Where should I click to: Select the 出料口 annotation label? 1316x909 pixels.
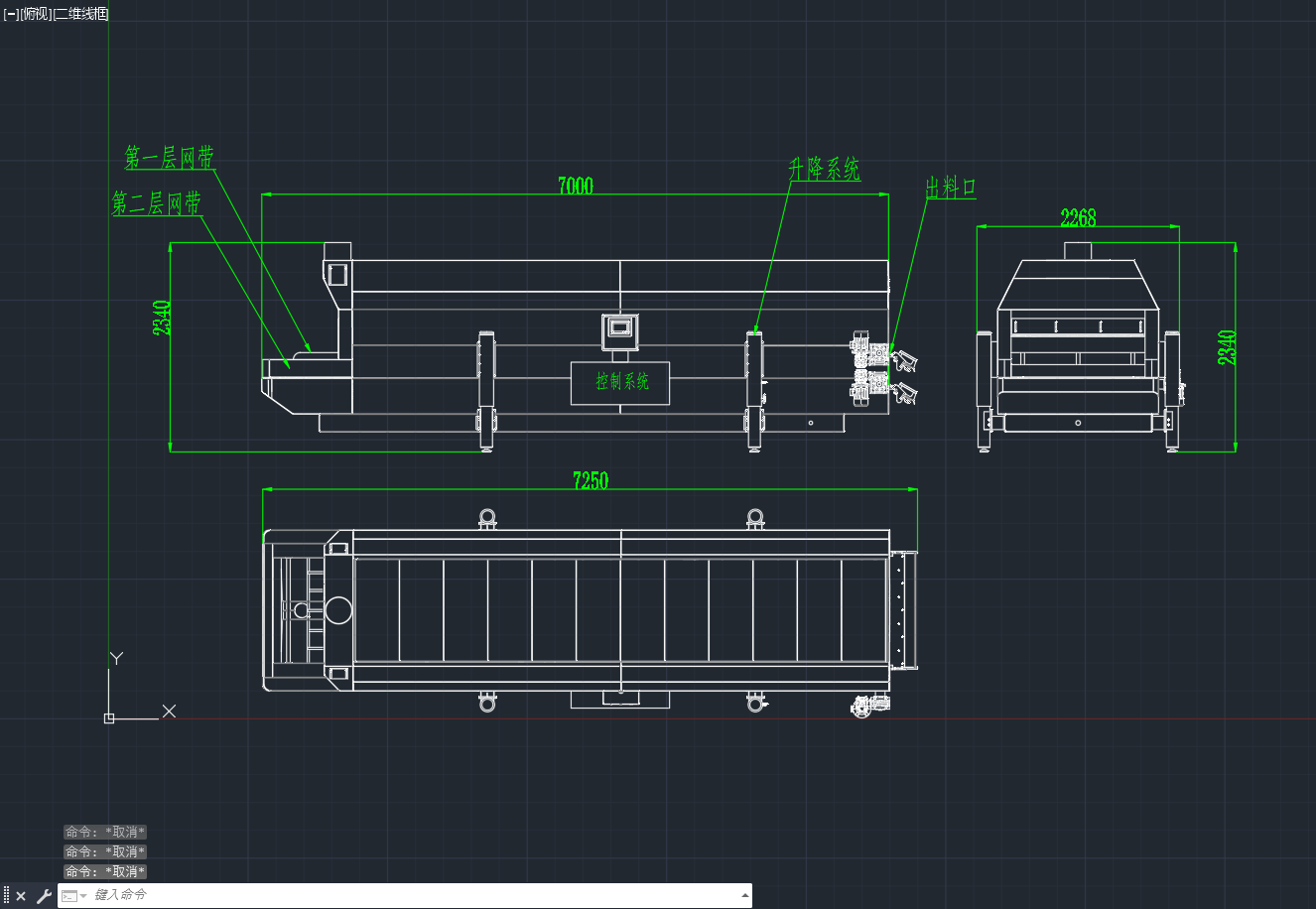click(x=951, y=188)
